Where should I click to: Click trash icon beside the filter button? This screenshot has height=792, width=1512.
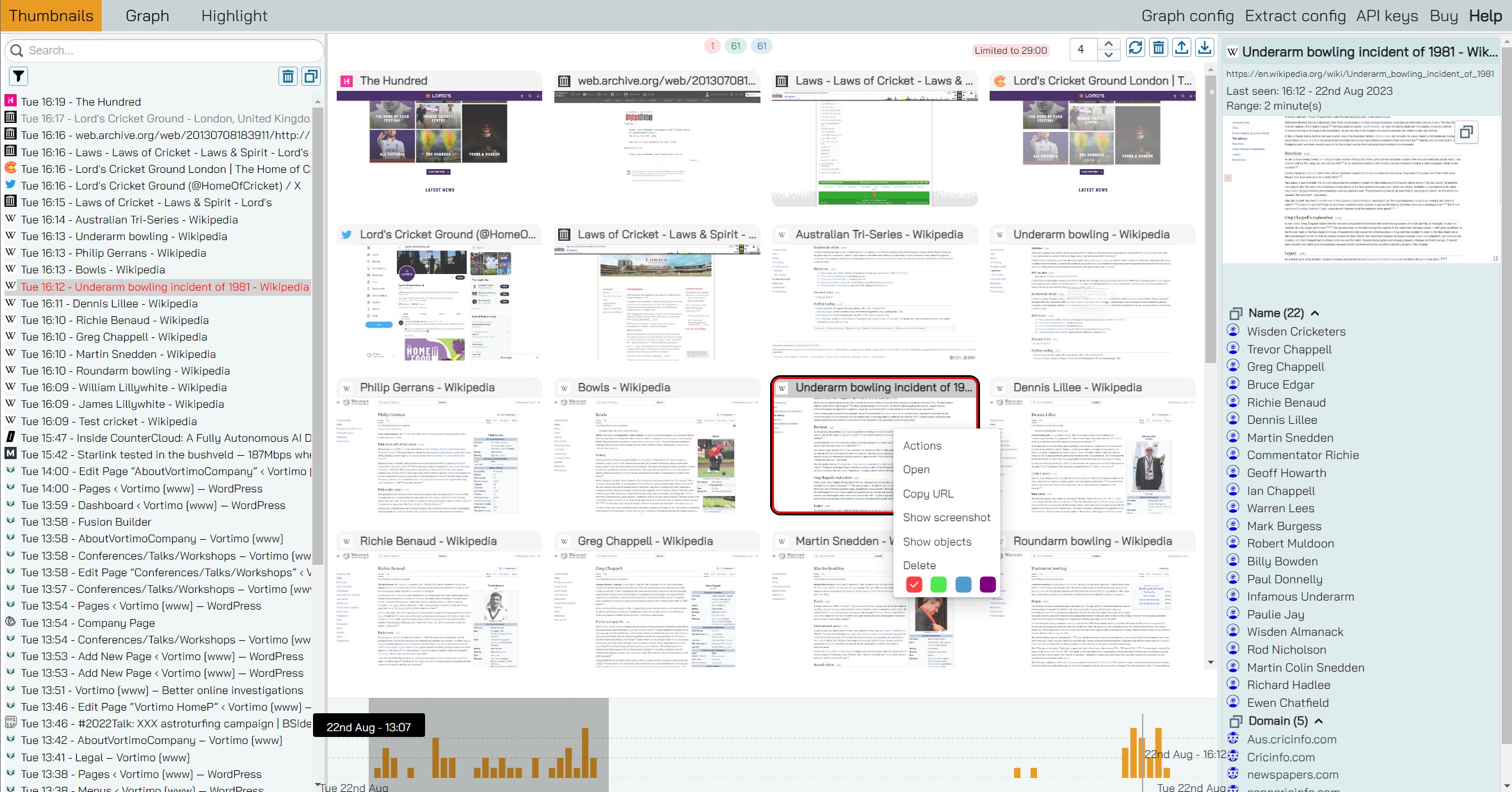click(x=288, y=77)
